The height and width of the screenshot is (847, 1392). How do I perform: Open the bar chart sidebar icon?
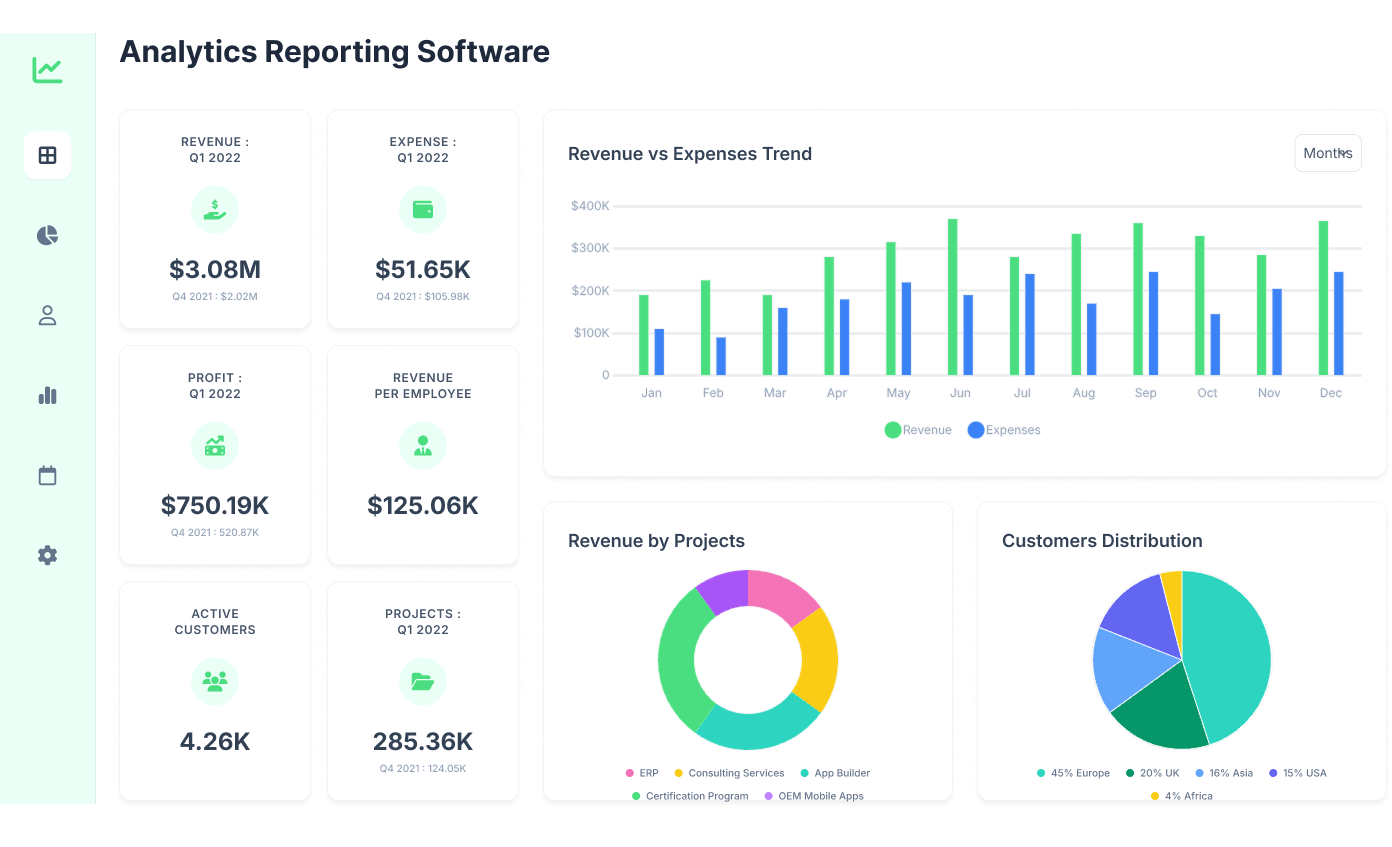pos(47,395)
